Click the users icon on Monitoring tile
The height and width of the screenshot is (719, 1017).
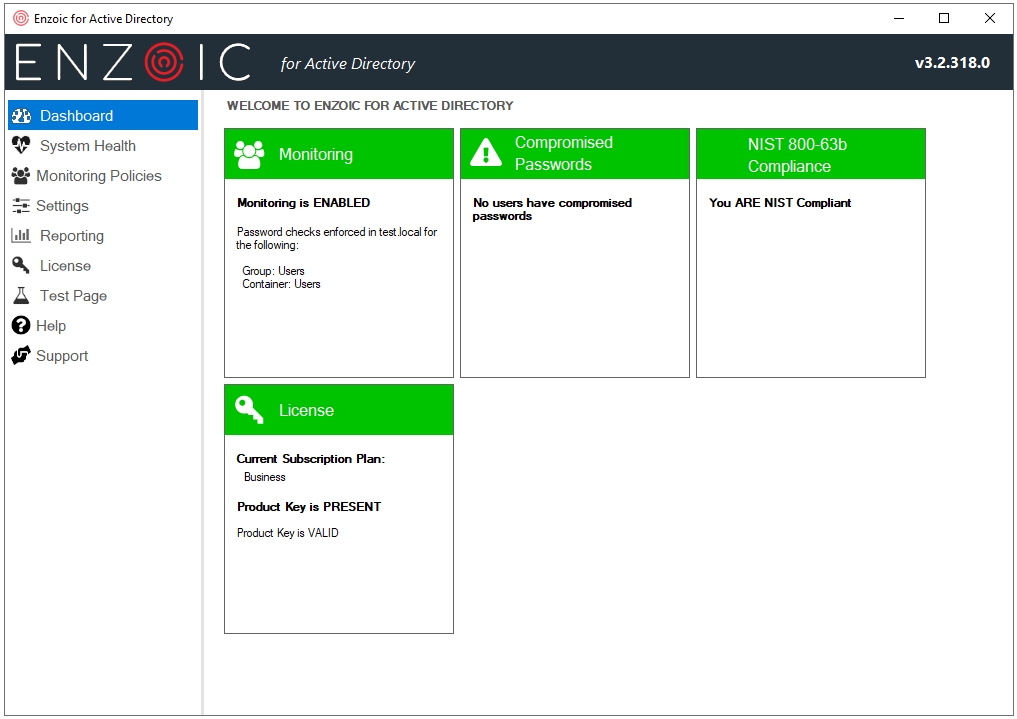tap(249, 154)
